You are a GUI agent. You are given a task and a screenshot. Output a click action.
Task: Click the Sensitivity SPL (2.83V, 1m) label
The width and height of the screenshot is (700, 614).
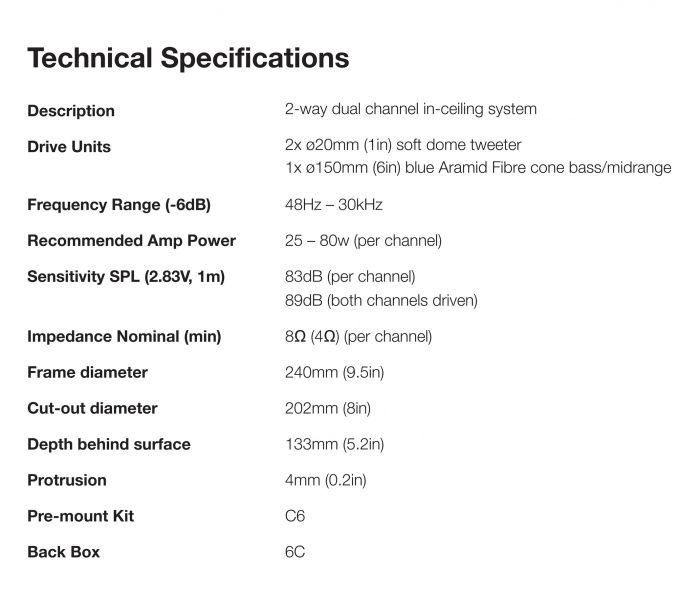point(126,277)
